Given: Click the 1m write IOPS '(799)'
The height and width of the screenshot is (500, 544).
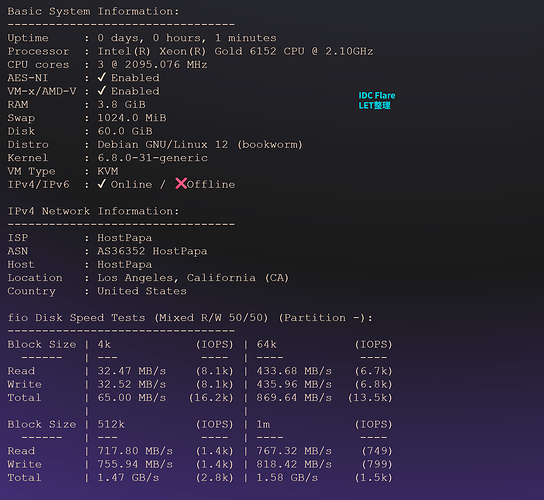Looking at the screenshot, I should (x=377, y=464).
